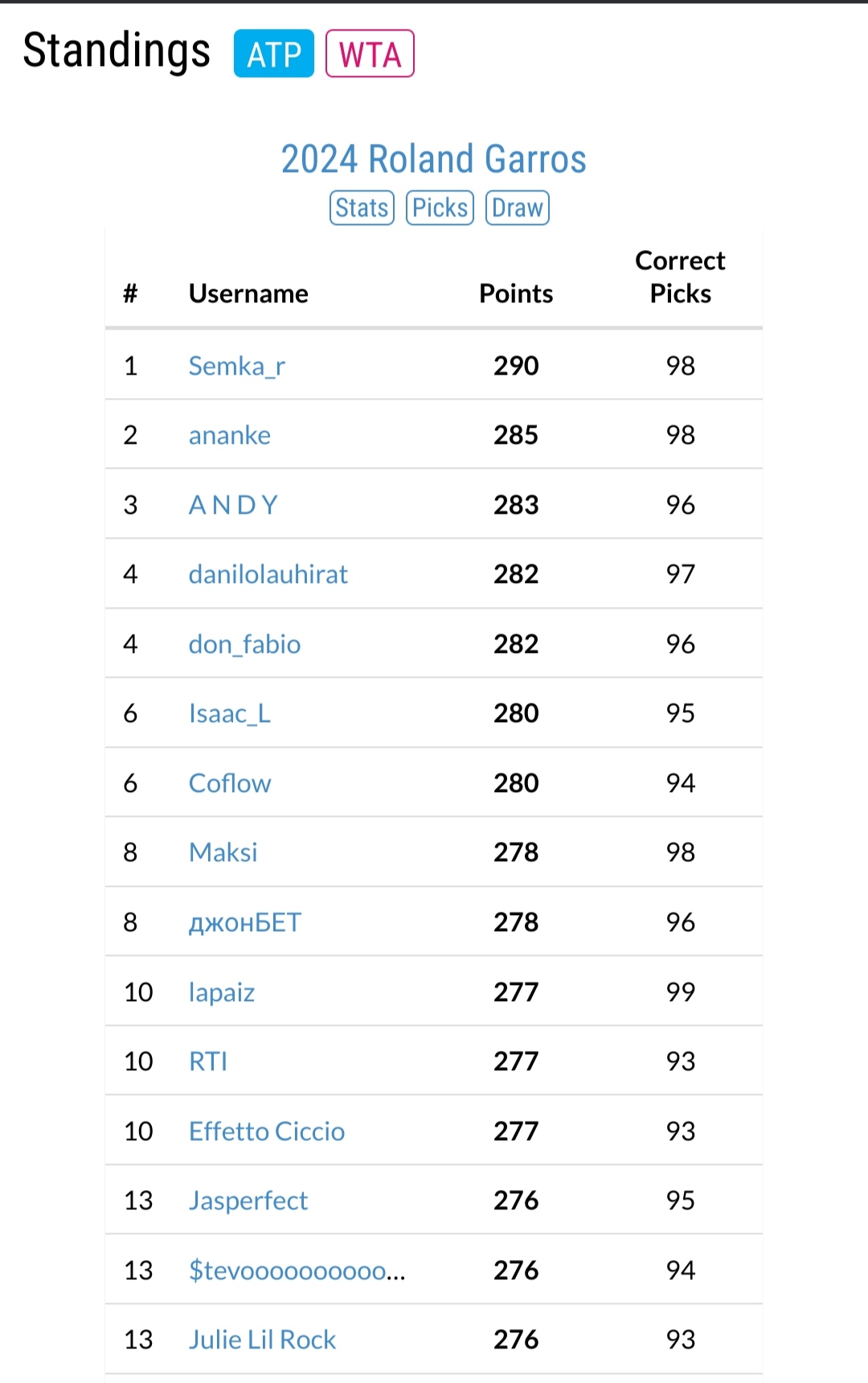Click the Picks button
This screenshot has width=868, height=1383.
440,207
